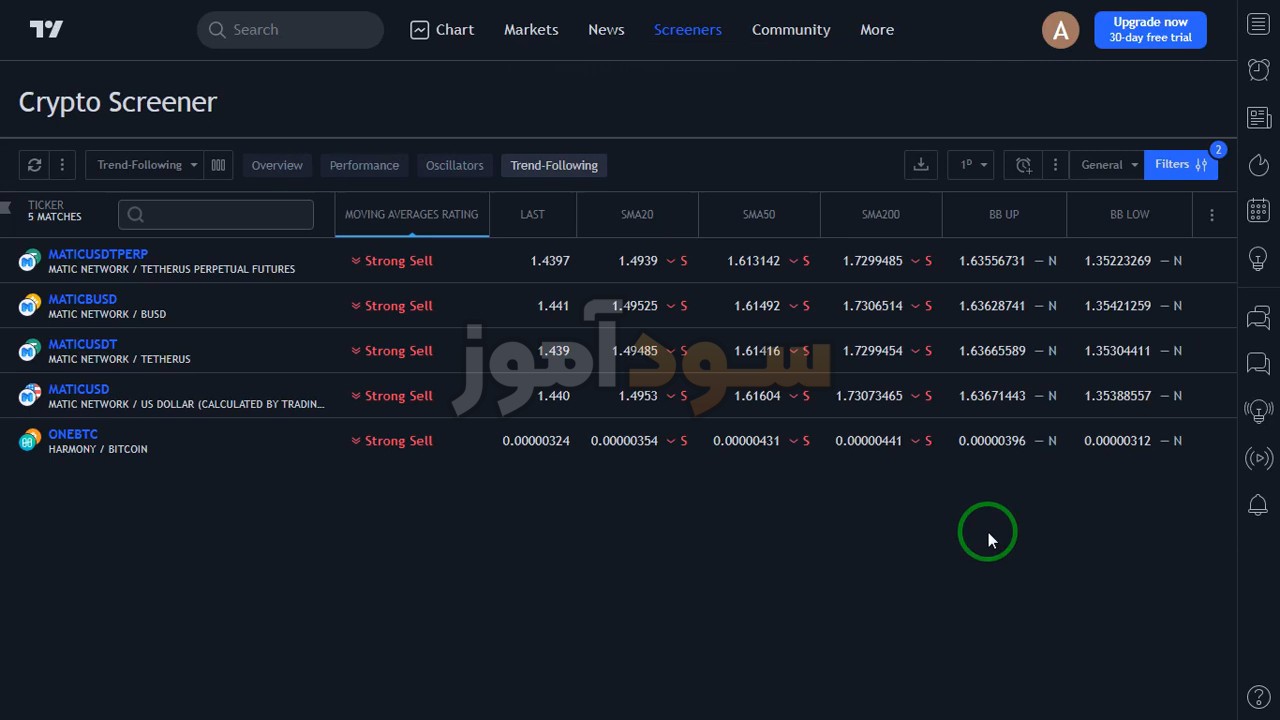Click the Chart icon in navigation
The height and width of the screenshot is (720, 1280).
click(x=420, y=30)
